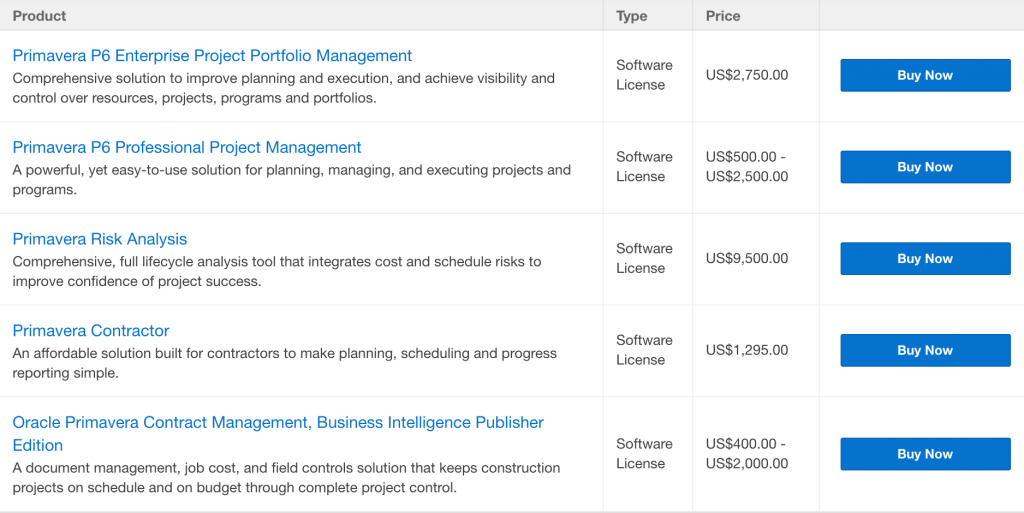Viewport: 1024px width, 513px height.
Task: Buy Now for Primavera P6 Enterprise
Action: coord(925,75)
